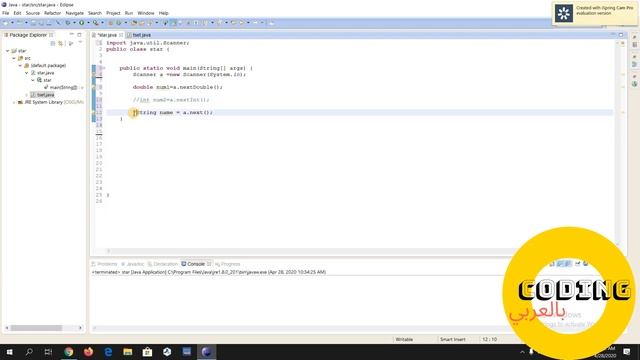
Task: Open the Edit menu
Action: click(x=17, y=13)
